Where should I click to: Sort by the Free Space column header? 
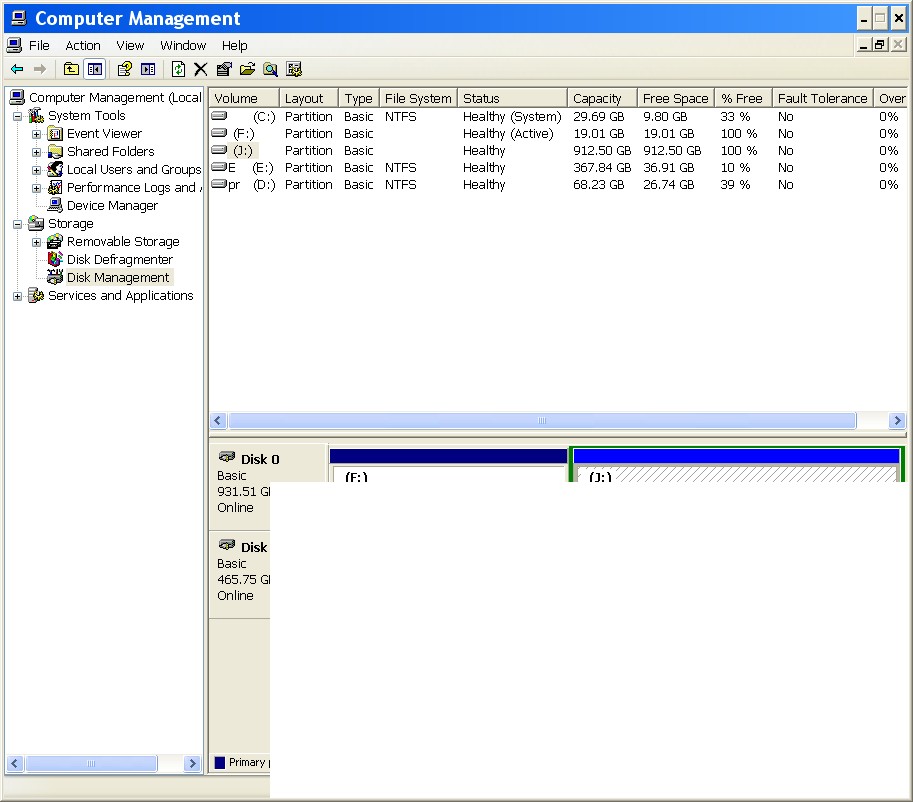click(676, 98)
